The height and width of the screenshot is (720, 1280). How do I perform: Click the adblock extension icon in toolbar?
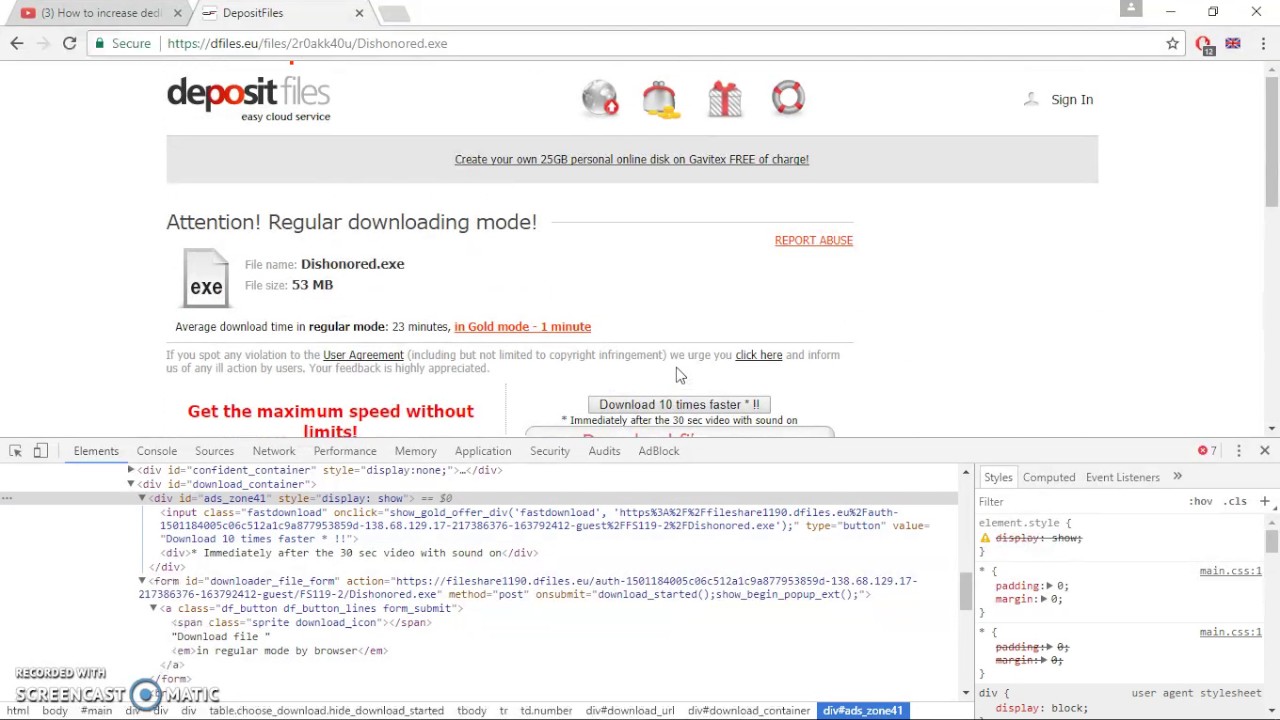point(1203,44)
